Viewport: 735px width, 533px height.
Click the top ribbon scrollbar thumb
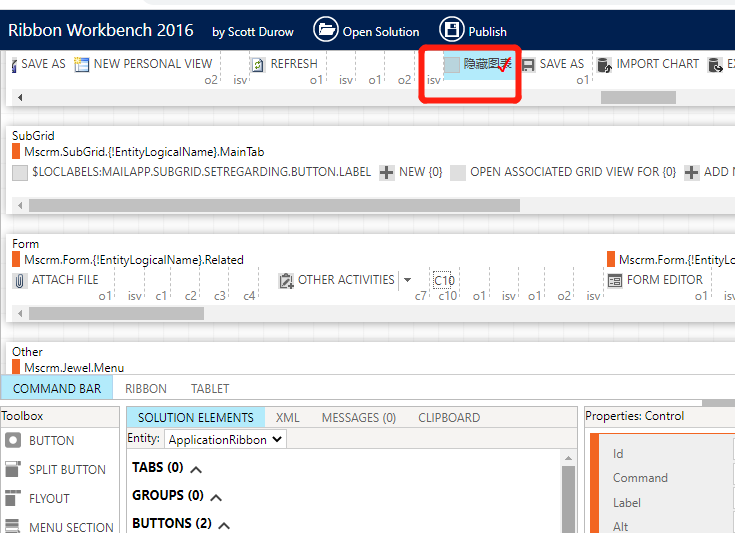coord(638,98)
